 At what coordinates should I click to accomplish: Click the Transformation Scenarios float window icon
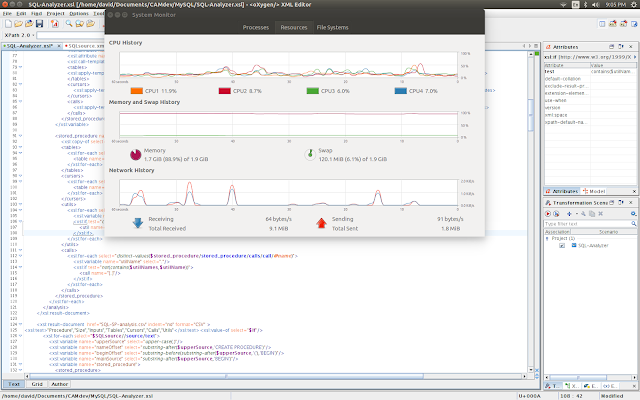[x=611, y=202]
